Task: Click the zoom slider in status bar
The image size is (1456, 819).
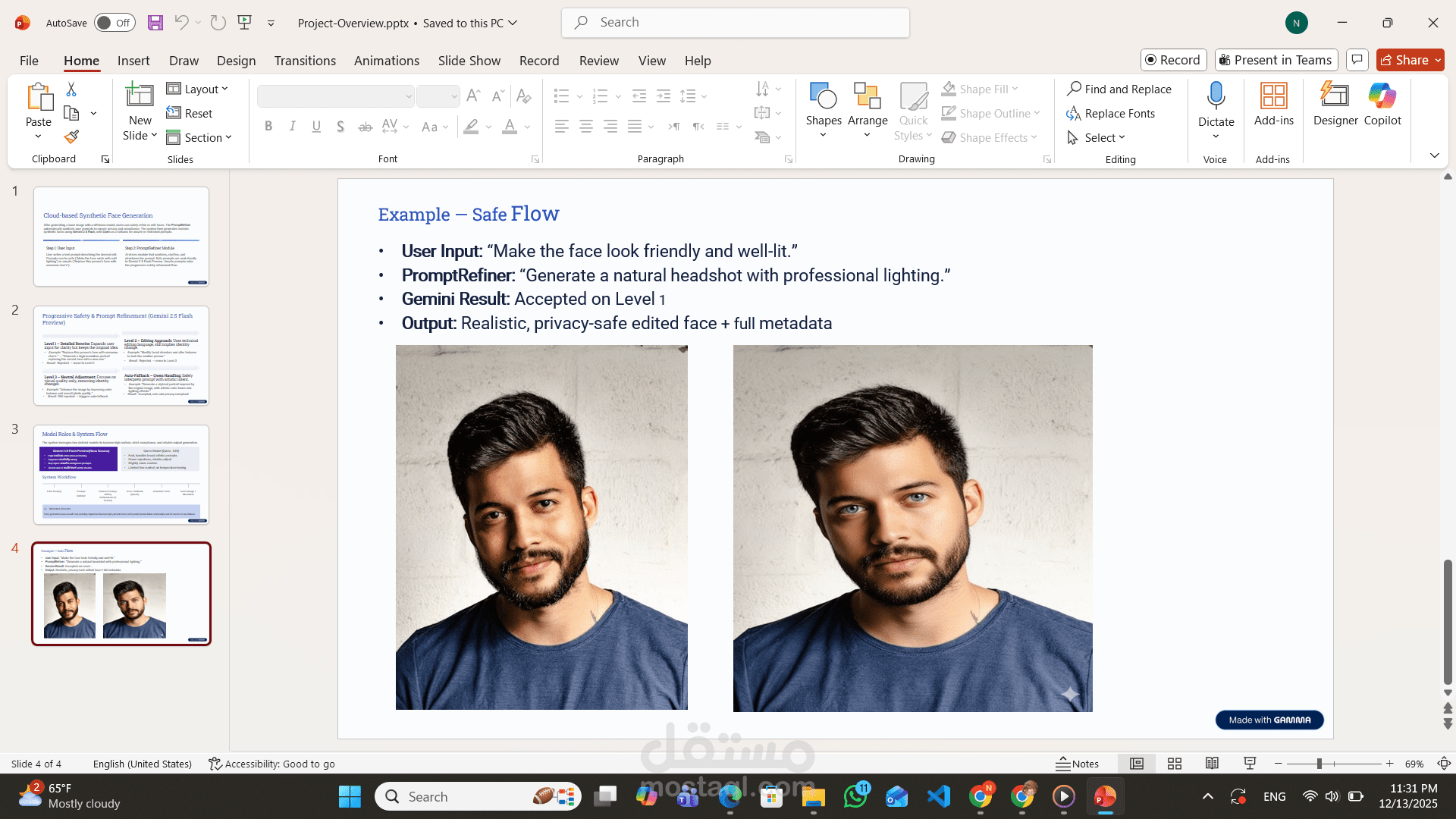Action: point(1319,764)
